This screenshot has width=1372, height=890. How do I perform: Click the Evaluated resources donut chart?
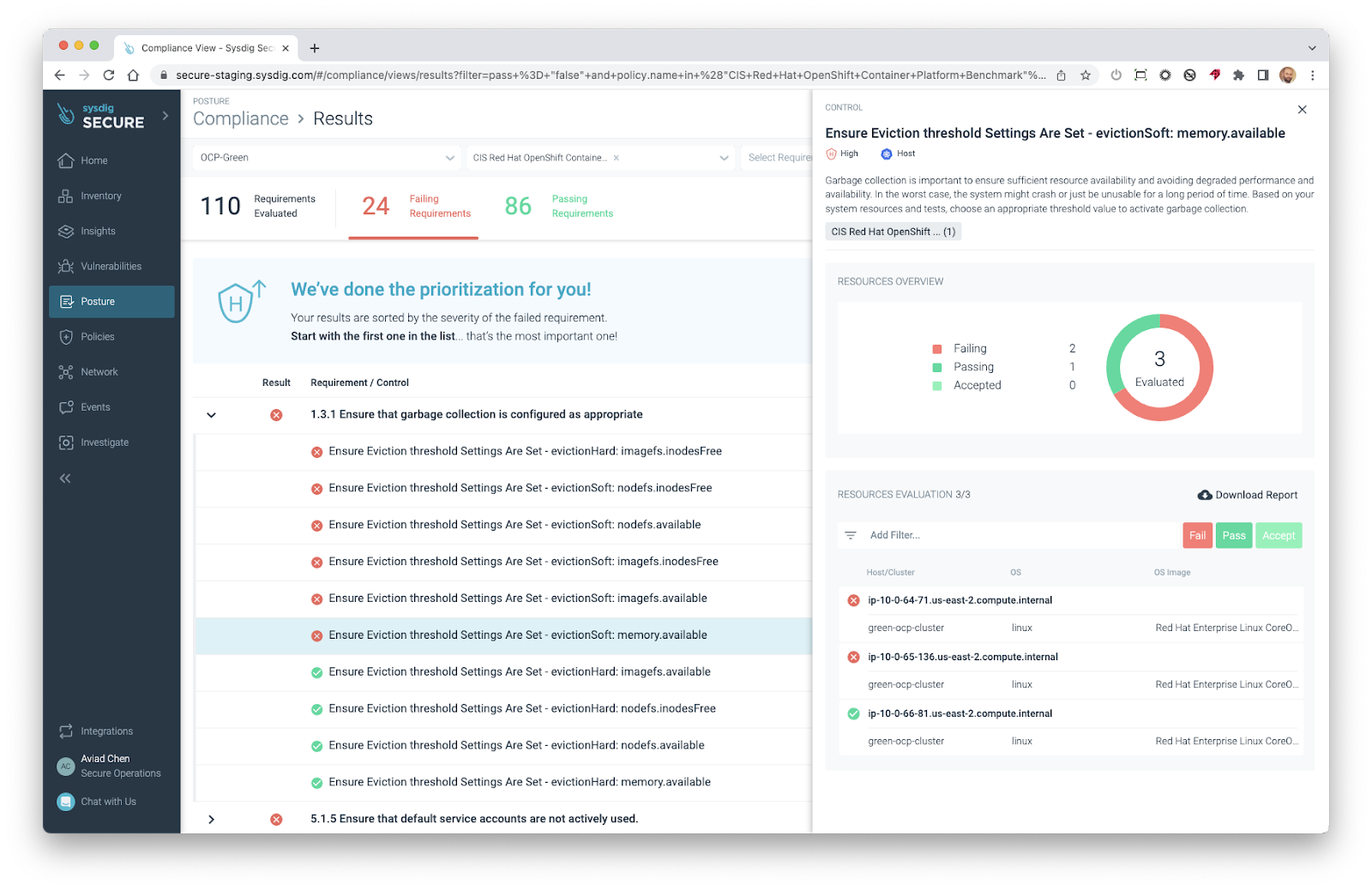(x=1159, y=367)
